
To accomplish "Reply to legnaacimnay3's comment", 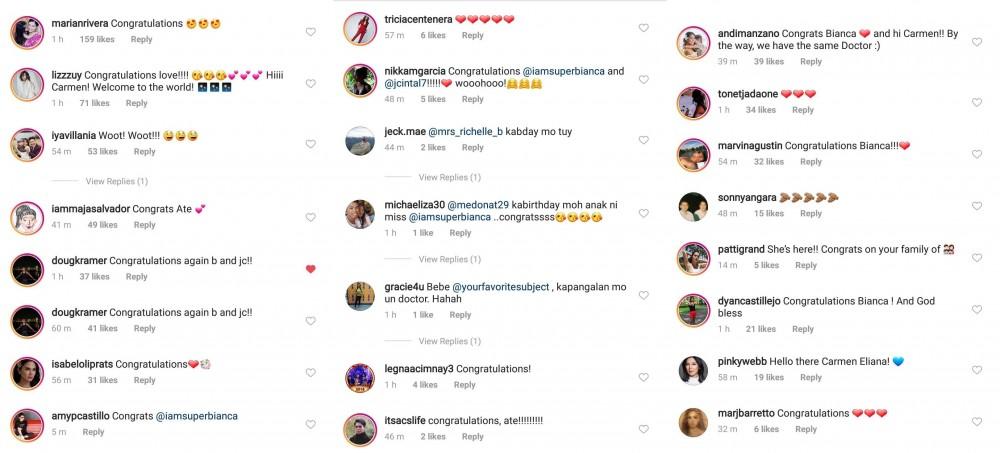I will 464,385.
